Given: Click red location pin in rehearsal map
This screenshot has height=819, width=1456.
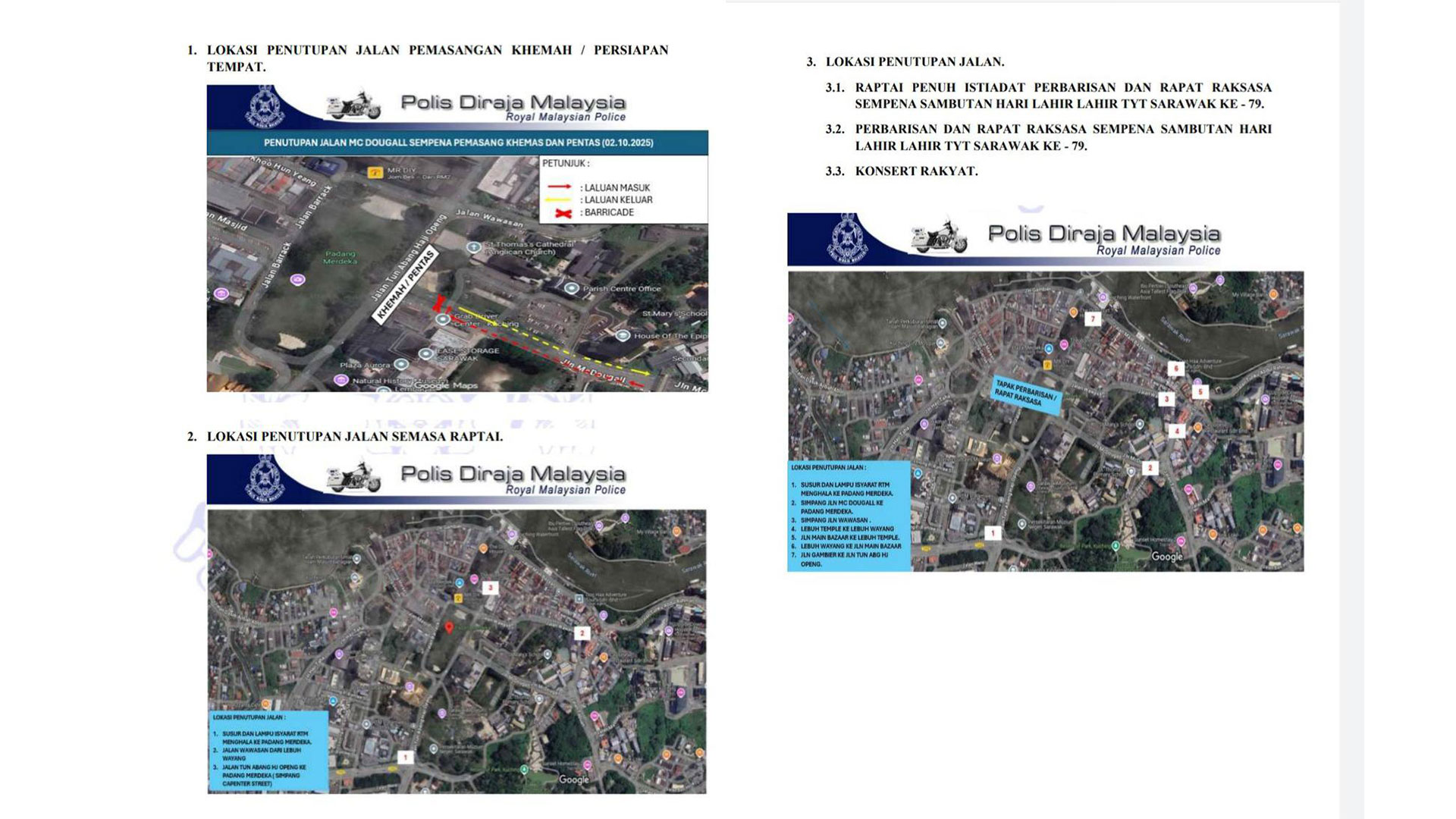Looking at the screenshot, I should (449, 627).
